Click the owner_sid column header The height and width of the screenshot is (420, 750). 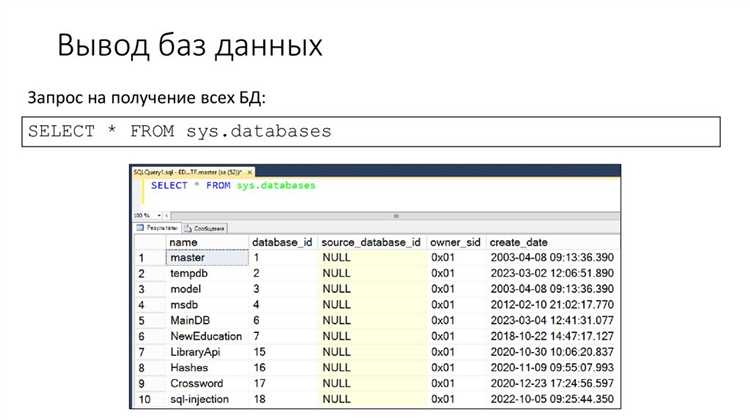[455, 243]
